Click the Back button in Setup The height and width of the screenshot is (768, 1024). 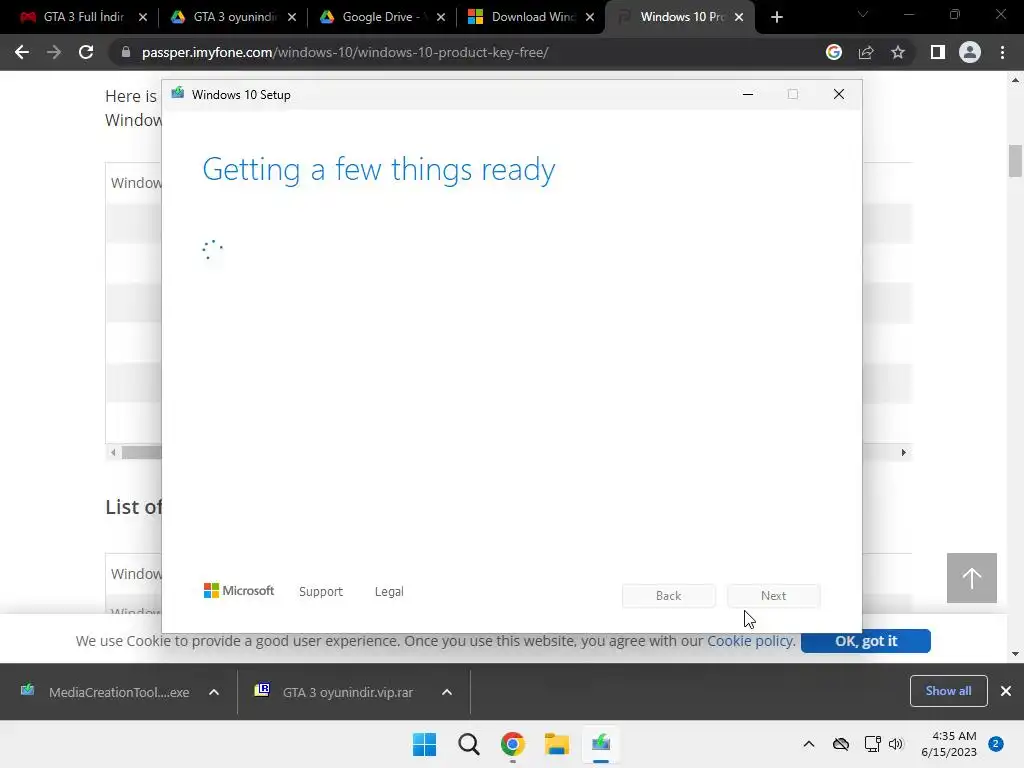pos(668,596)
